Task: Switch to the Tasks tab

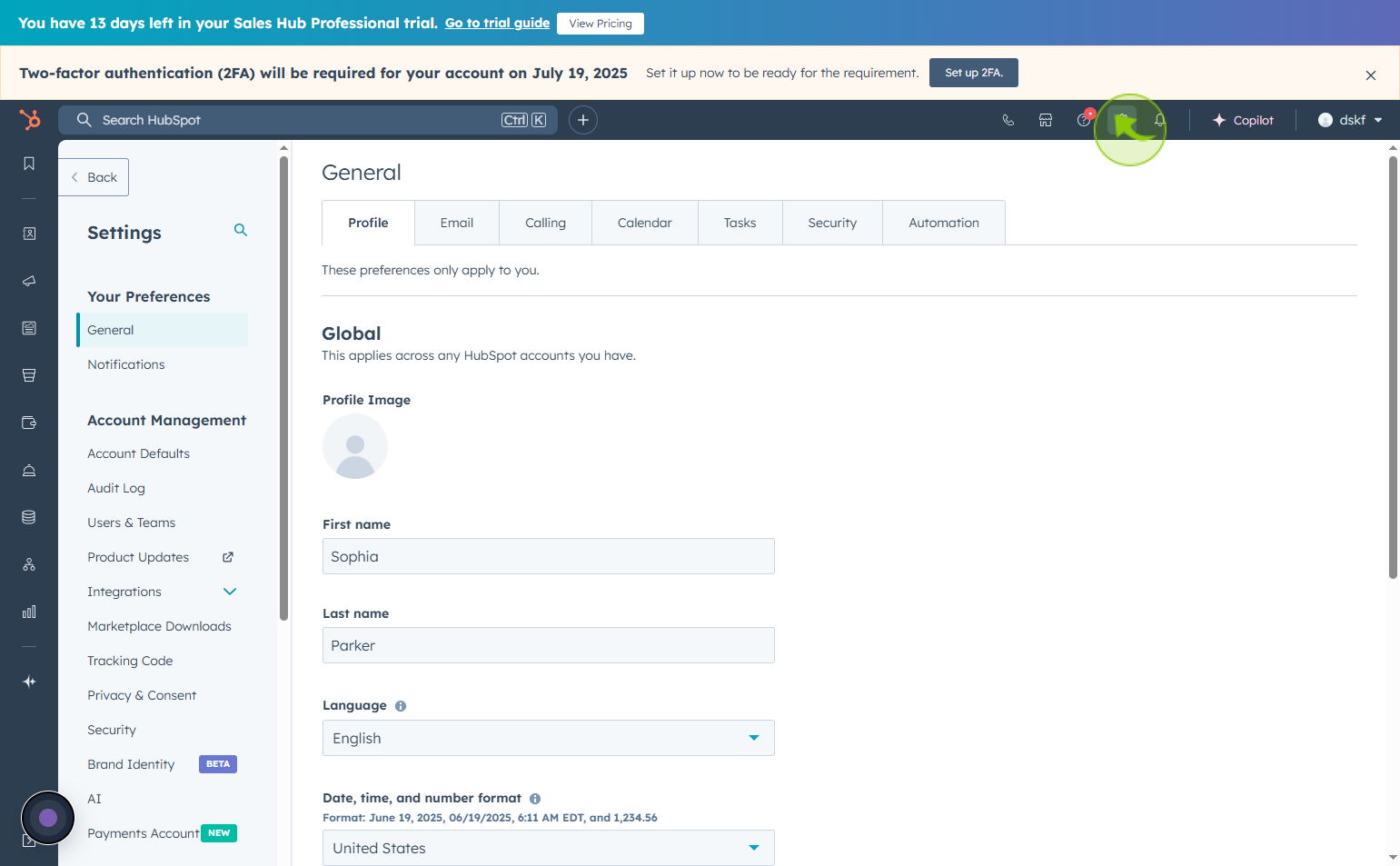Action: coord(740,223)
